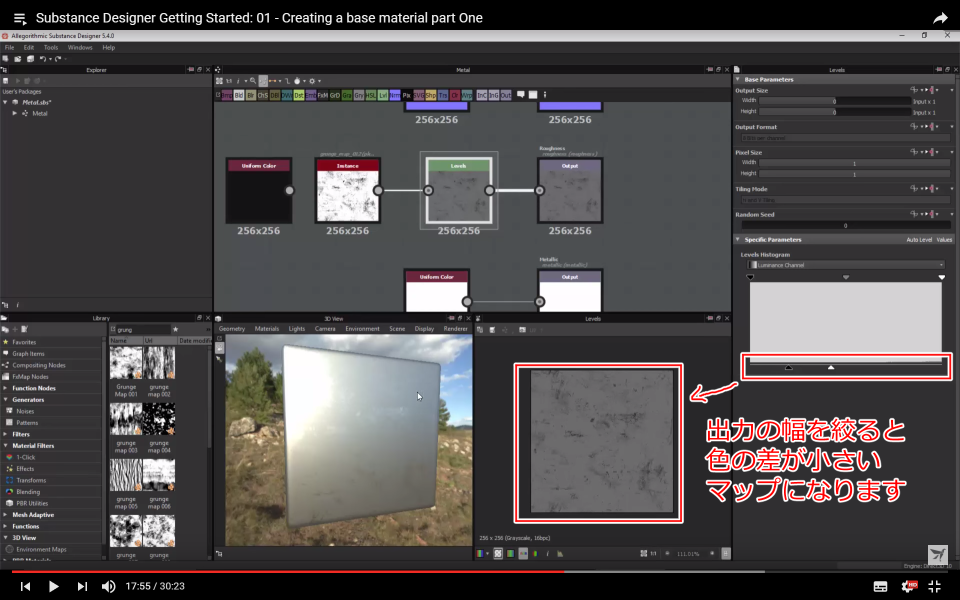960x600 pixels.
Task: Open Materials menu in 3D View
Action: click(x=267, y=329)
